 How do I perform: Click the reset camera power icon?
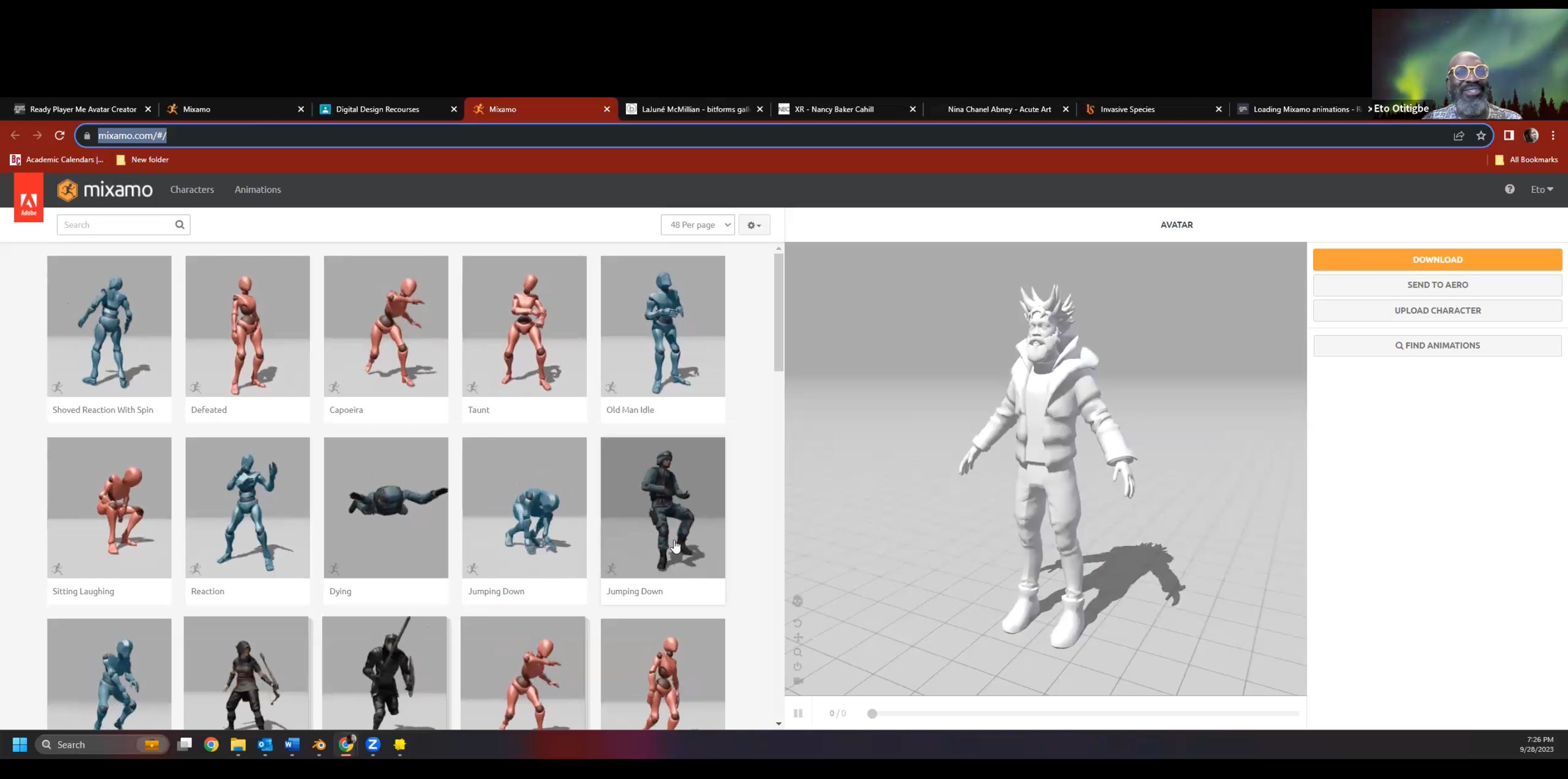pos(798,666)
